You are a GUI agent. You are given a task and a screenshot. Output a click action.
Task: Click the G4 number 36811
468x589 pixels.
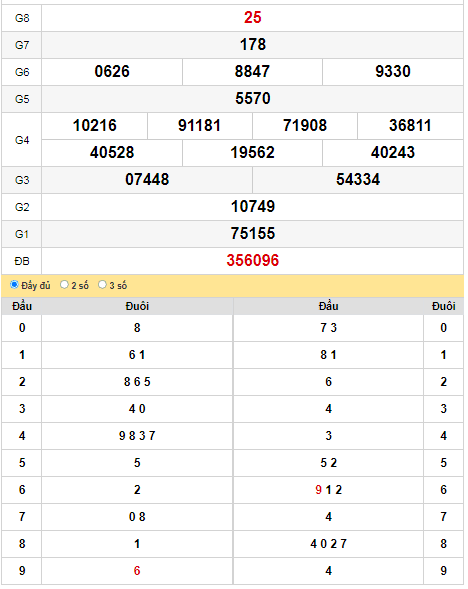[x=410, y=126]
